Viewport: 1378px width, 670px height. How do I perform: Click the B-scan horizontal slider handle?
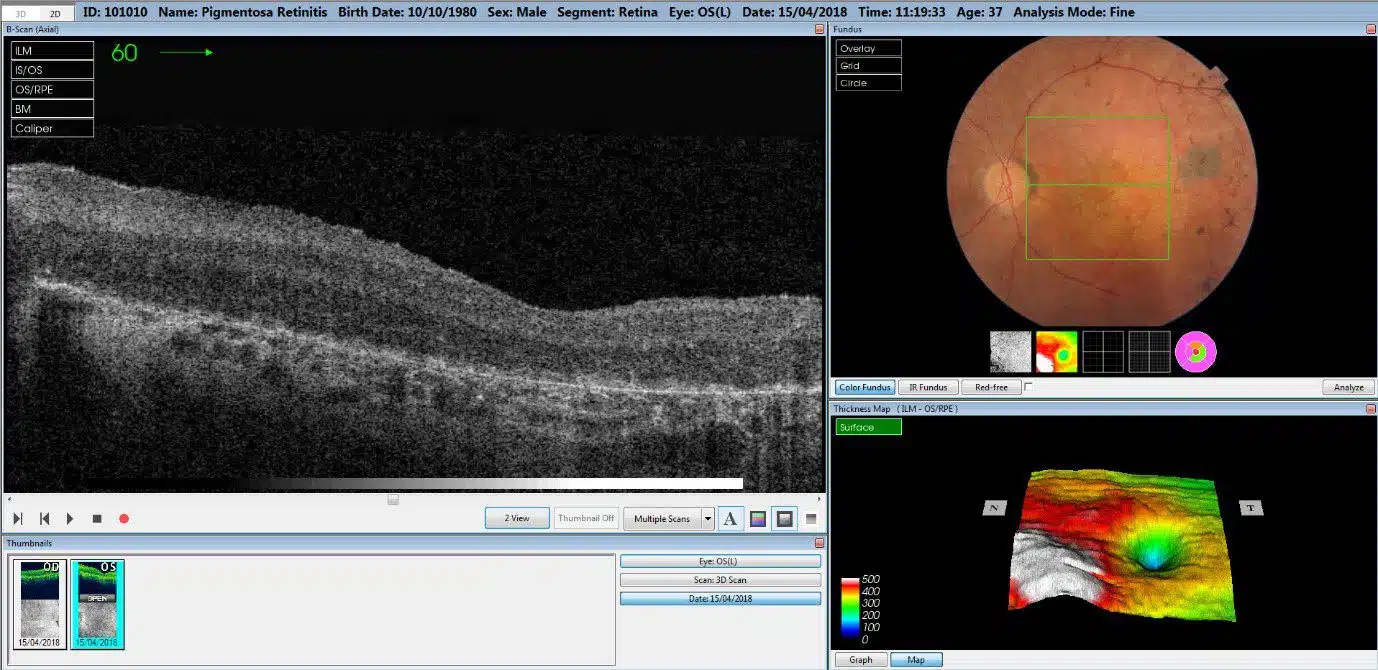393,498
